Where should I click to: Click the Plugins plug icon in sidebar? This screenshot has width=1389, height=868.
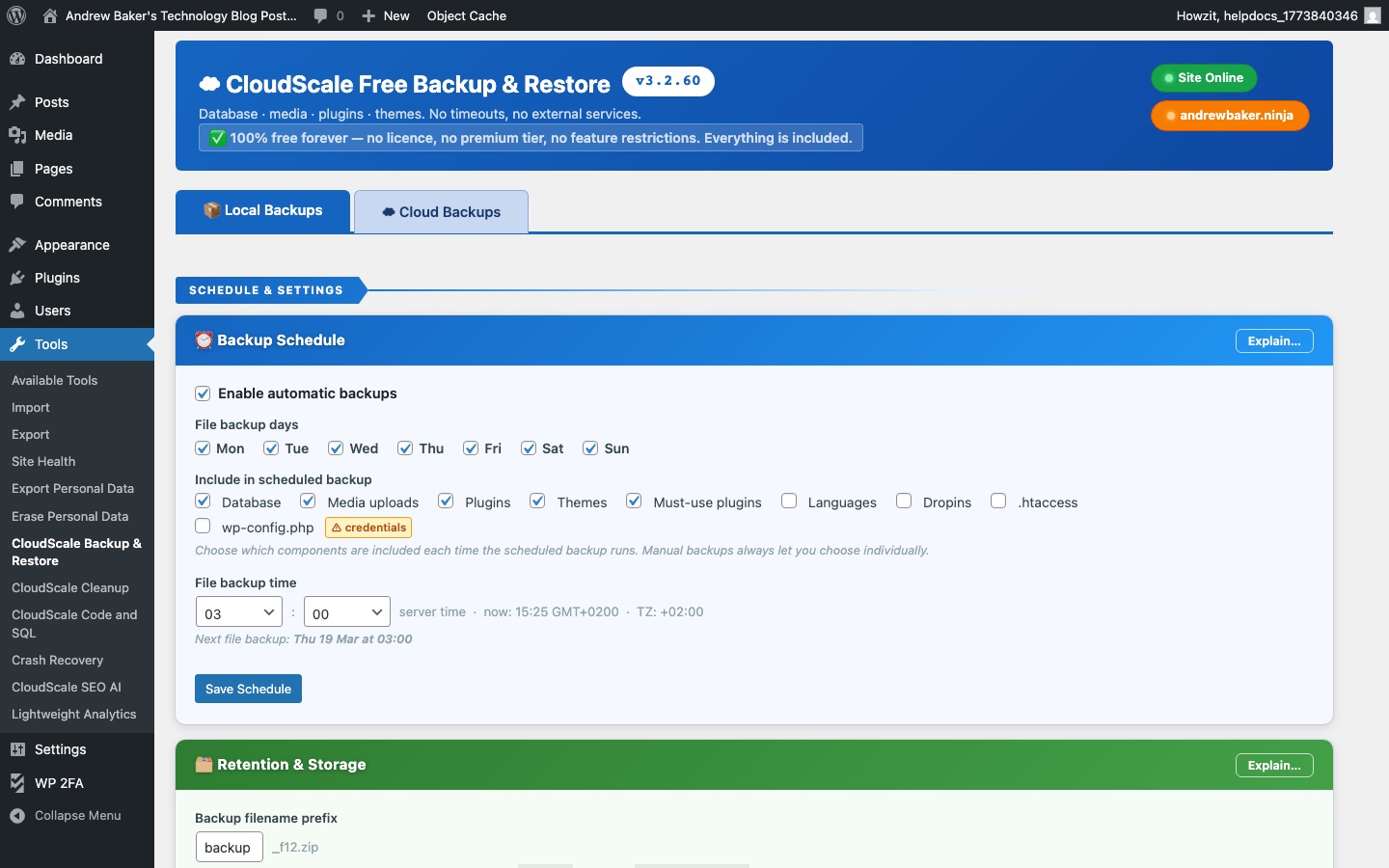[16, 279]
